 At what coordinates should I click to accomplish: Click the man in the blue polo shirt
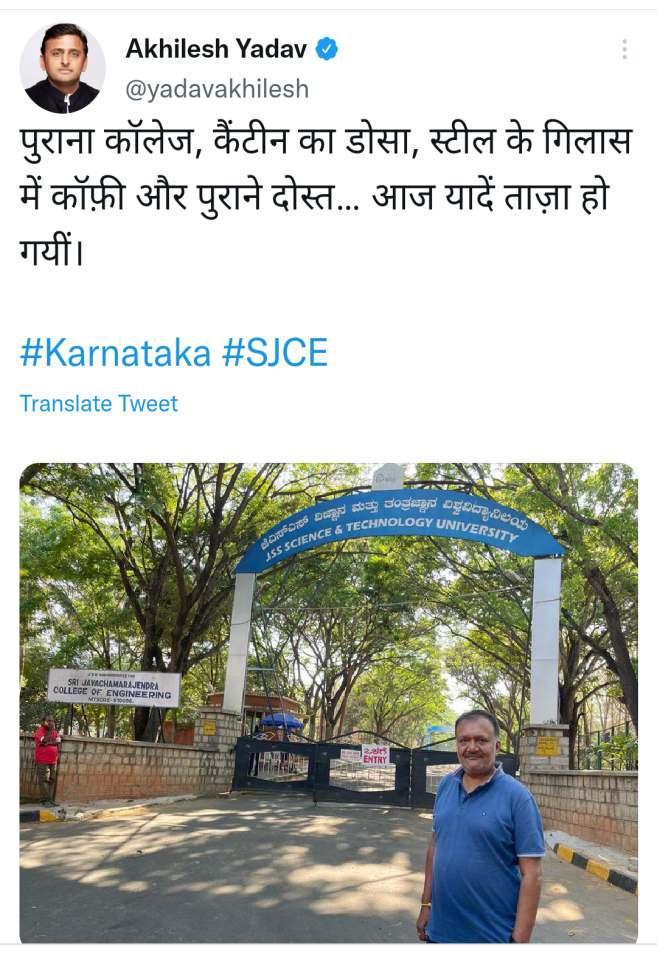click(480, 829)
